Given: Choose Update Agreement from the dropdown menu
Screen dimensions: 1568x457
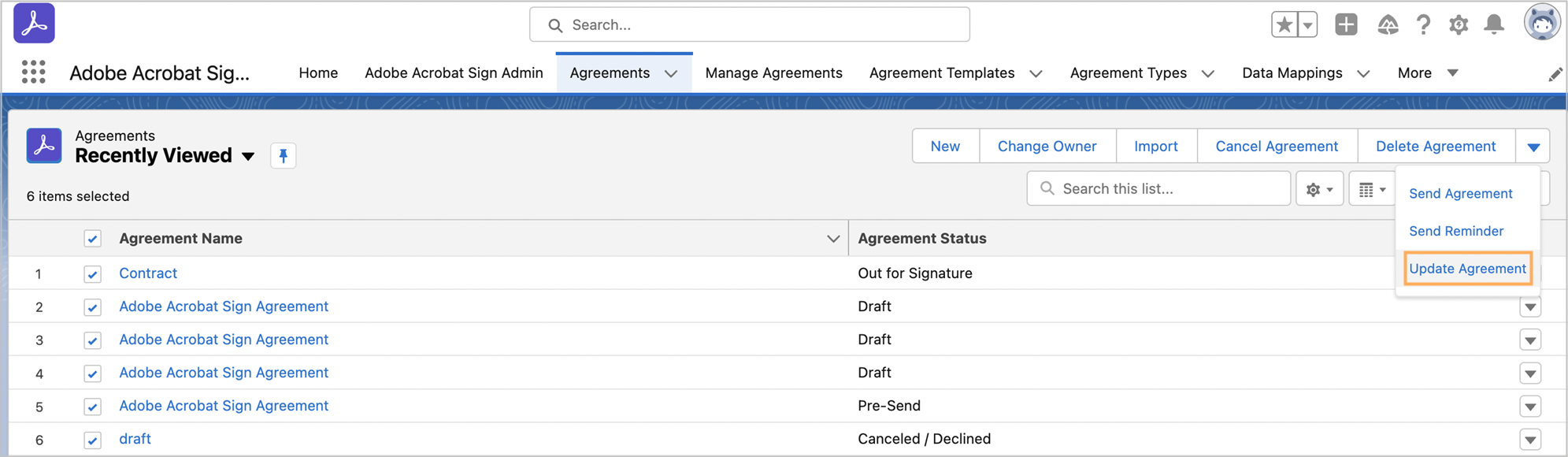Looking at the screenshot, I should pos(1467,269).
